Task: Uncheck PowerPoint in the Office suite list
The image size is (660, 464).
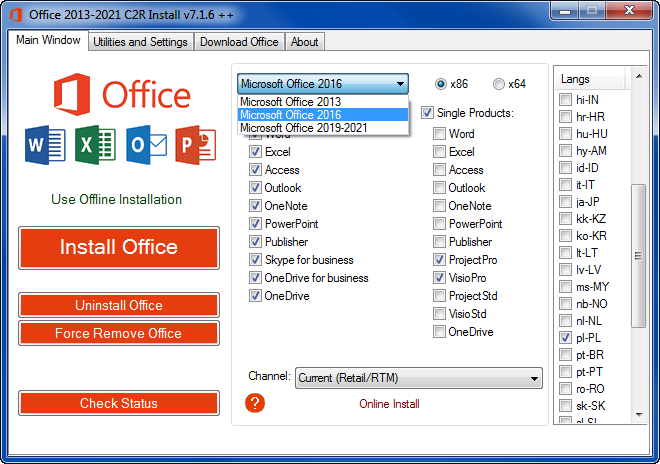Action: 255,224
